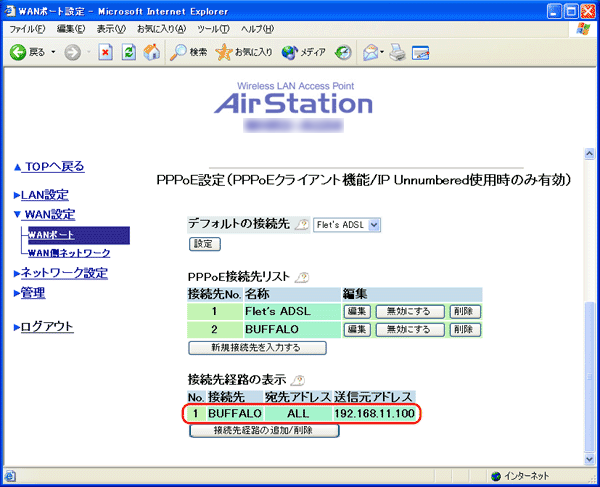This screenshot has height=487, width=600.
Task: Click the page icon in the status bar
Action: 10,476
